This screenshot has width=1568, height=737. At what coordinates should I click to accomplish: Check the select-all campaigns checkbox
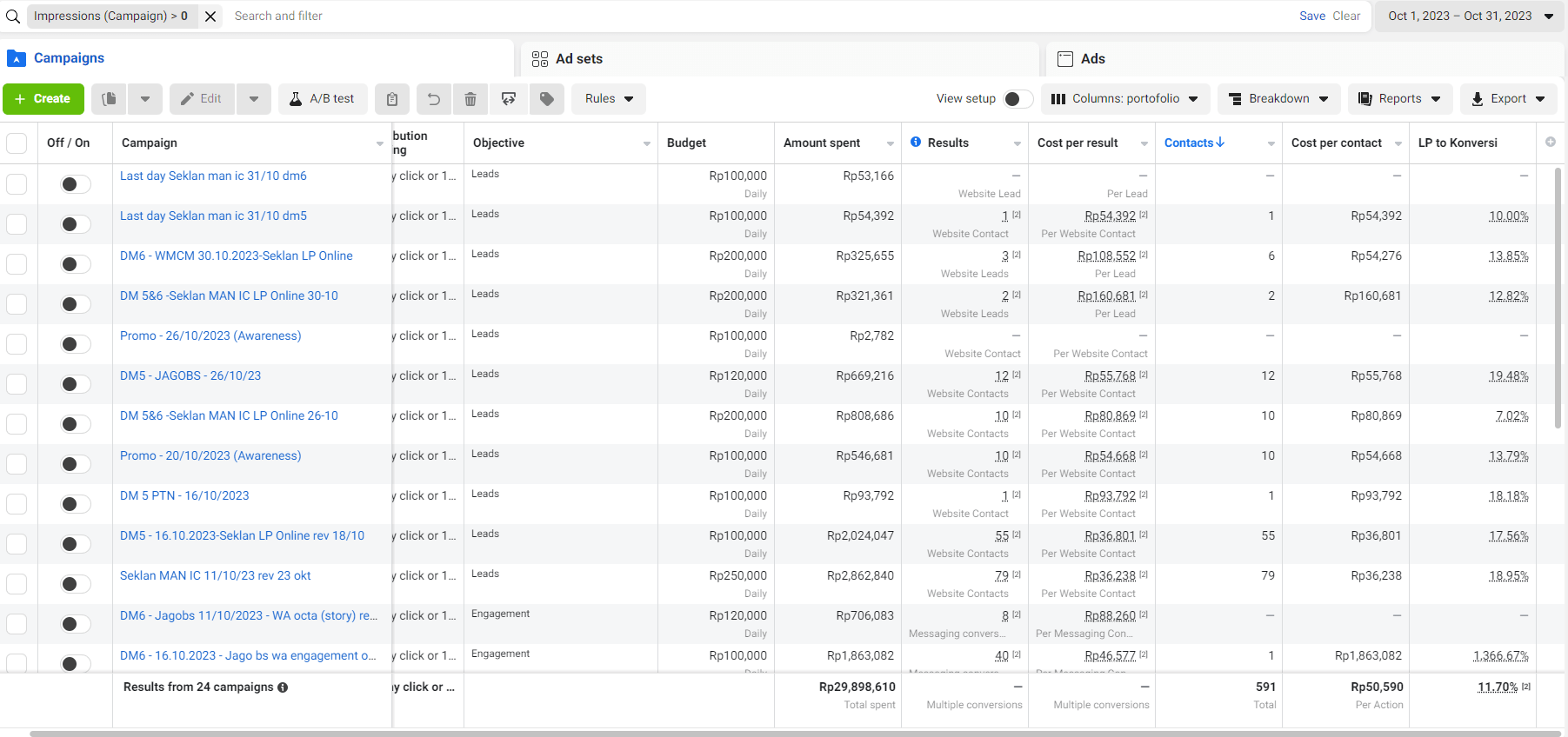(17, 143)
